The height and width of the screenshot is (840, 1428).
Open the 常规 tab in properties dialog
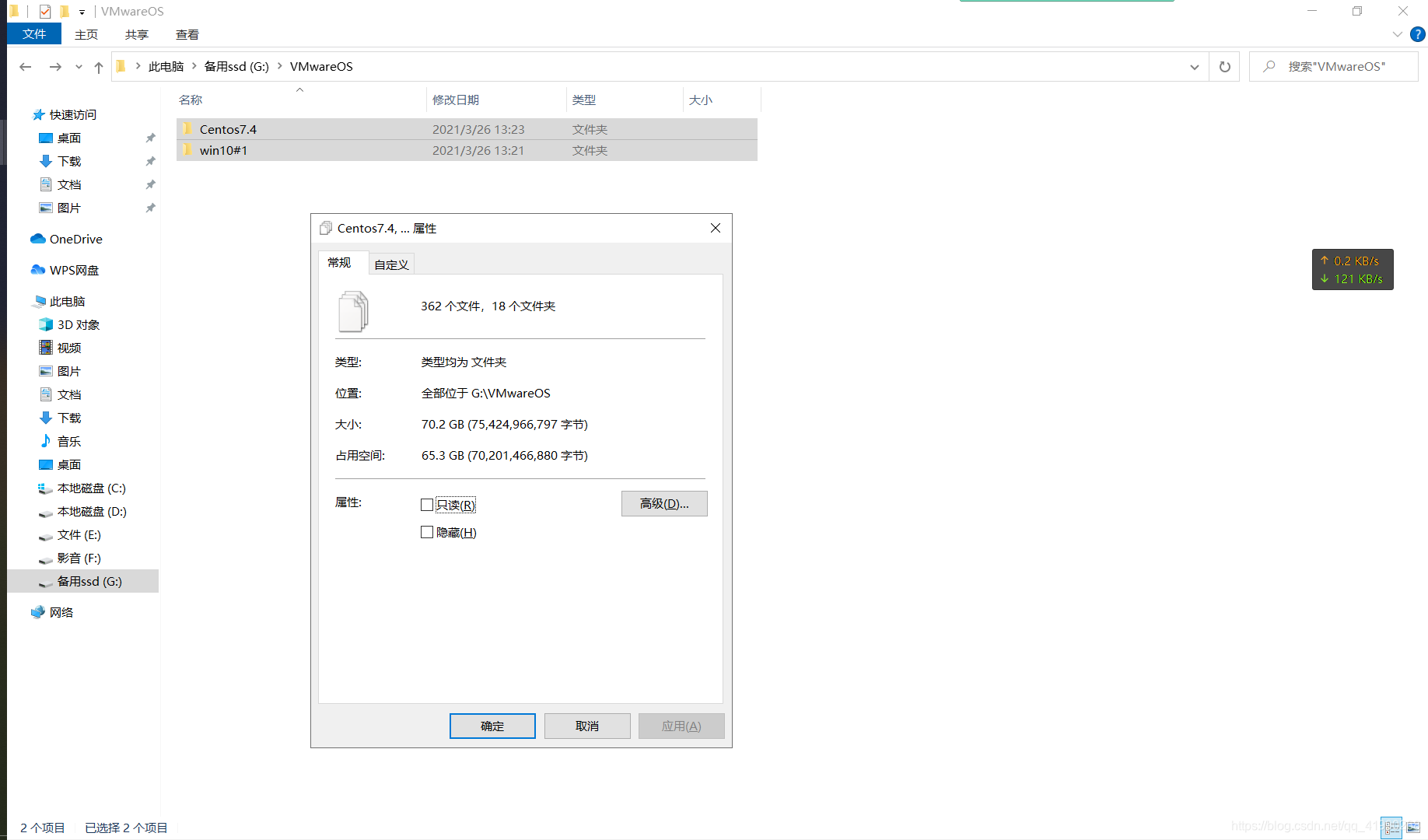point(339,263)
